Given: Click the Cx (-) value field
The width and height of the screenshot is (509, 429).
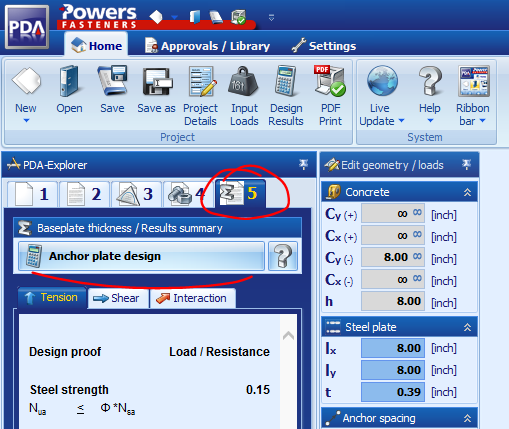Looking at the screenshot, I should pos(393,279).
